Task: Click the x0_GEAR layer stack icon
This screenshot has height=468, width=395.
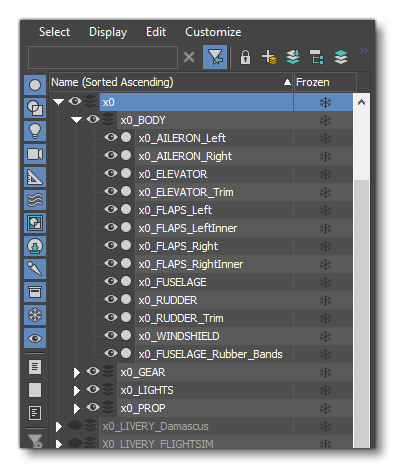Action: [108, 371]
